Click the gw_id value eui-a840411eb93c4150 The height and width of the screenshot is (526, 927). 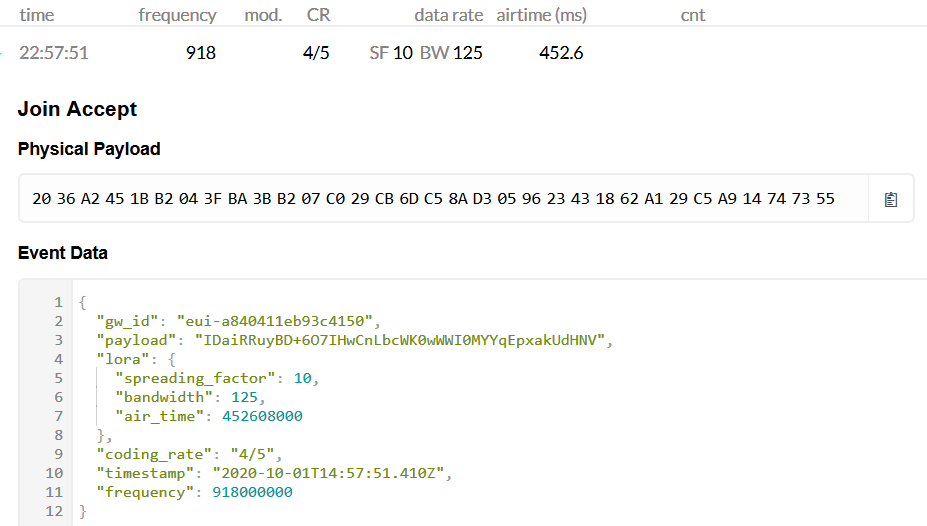click(275, 321)
